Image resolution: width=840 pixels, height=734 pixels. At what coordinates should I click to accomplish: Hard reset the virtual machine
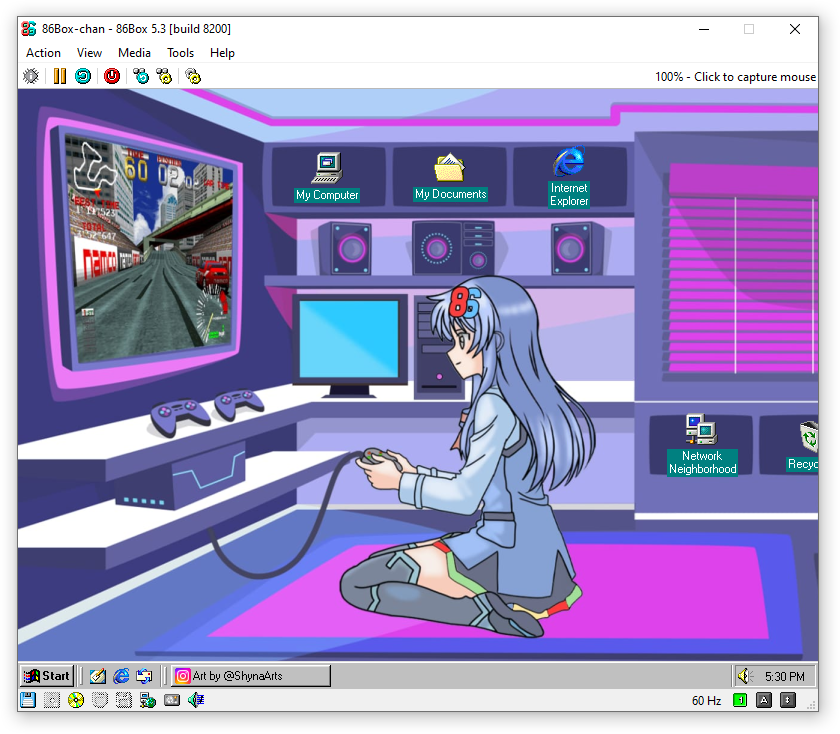(x=82, y=76)
